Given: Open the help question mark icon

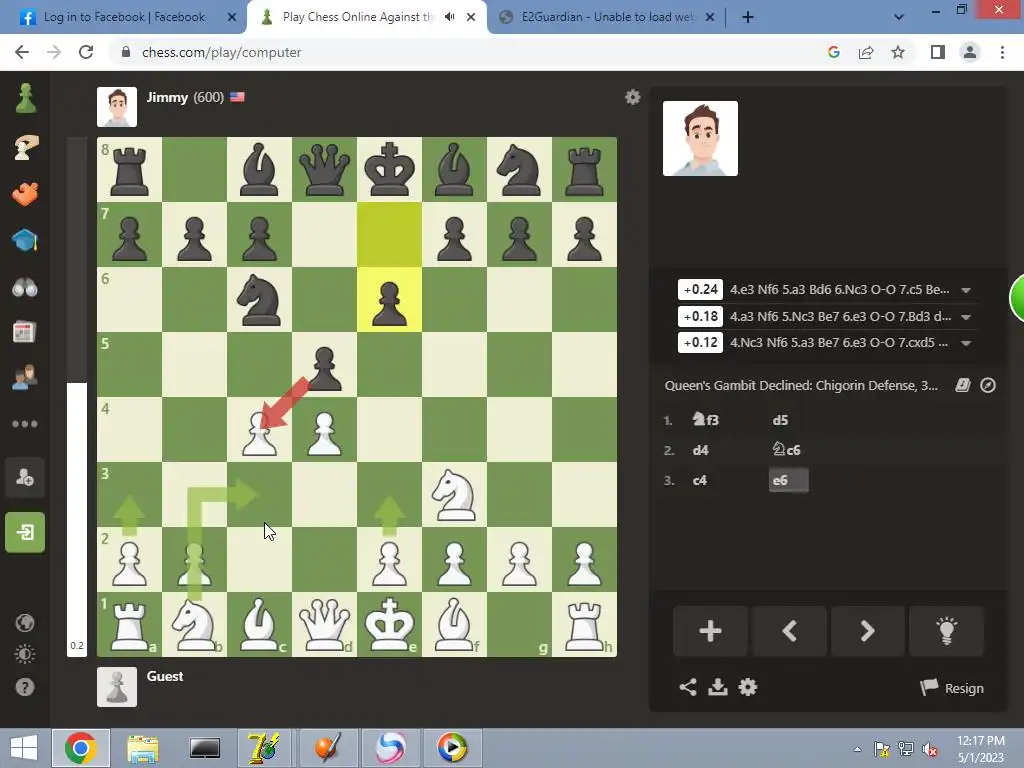Looking at the screenshot, I should tap(25, 687).
